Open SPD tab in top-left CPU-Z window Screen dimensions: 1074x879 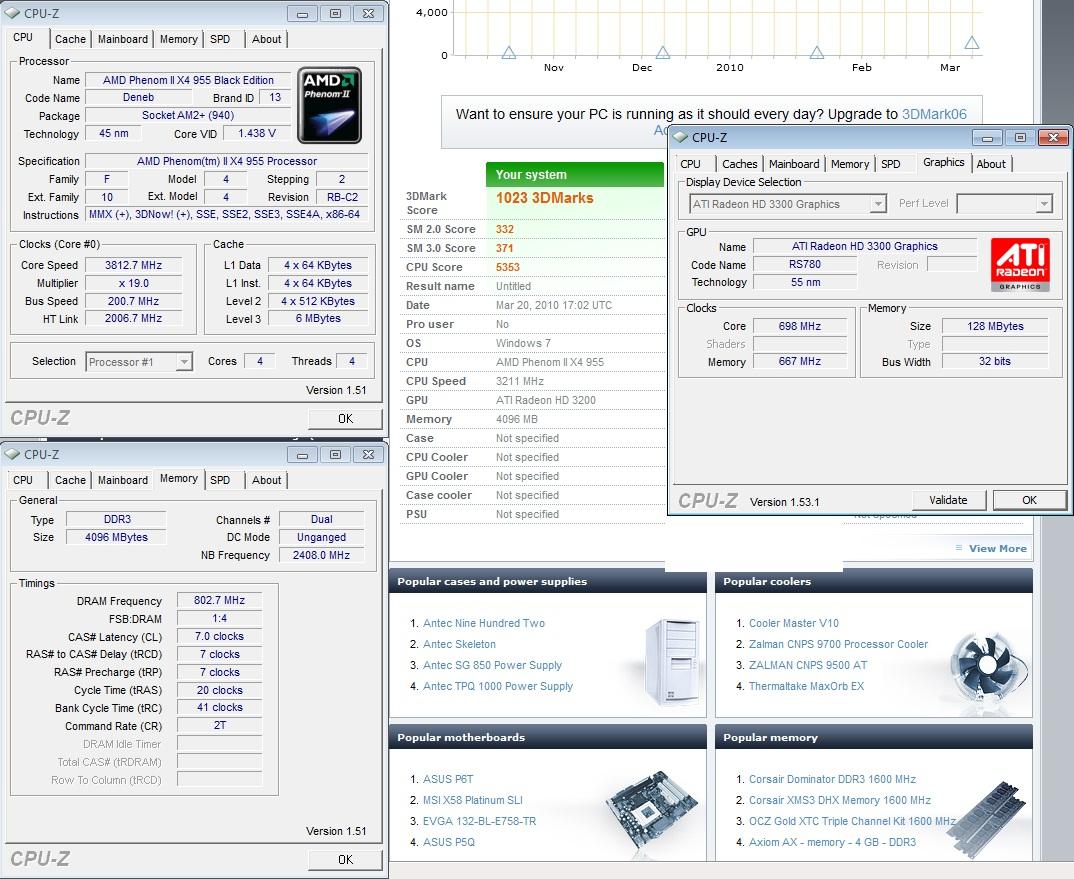click(x=220, y=39)
